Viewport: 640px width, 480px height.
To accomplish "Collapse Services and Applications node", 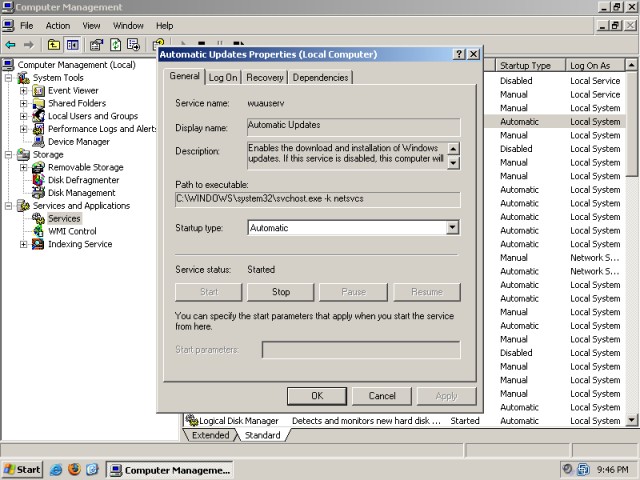I will pos(8,206).
